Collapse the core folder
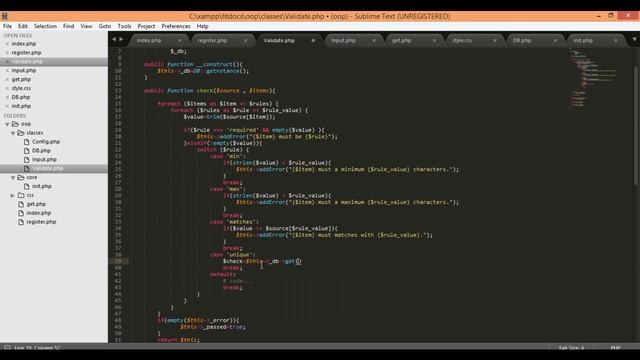The width and height of the screenshot is (640, 360). pos(13,178)
